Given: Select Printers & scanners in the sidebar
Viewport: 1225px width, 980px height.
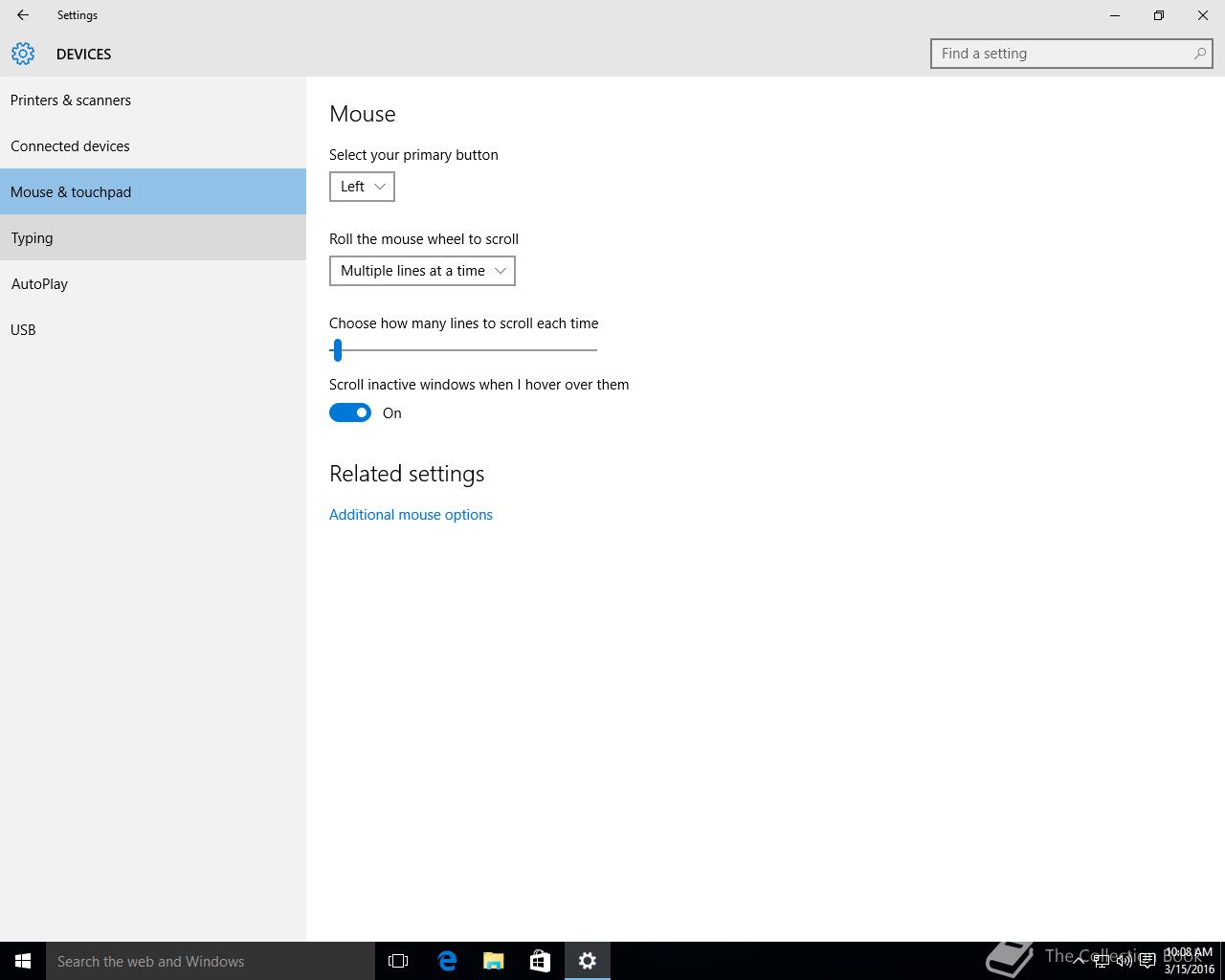Looking at the screenshot, I should [71, 100].
